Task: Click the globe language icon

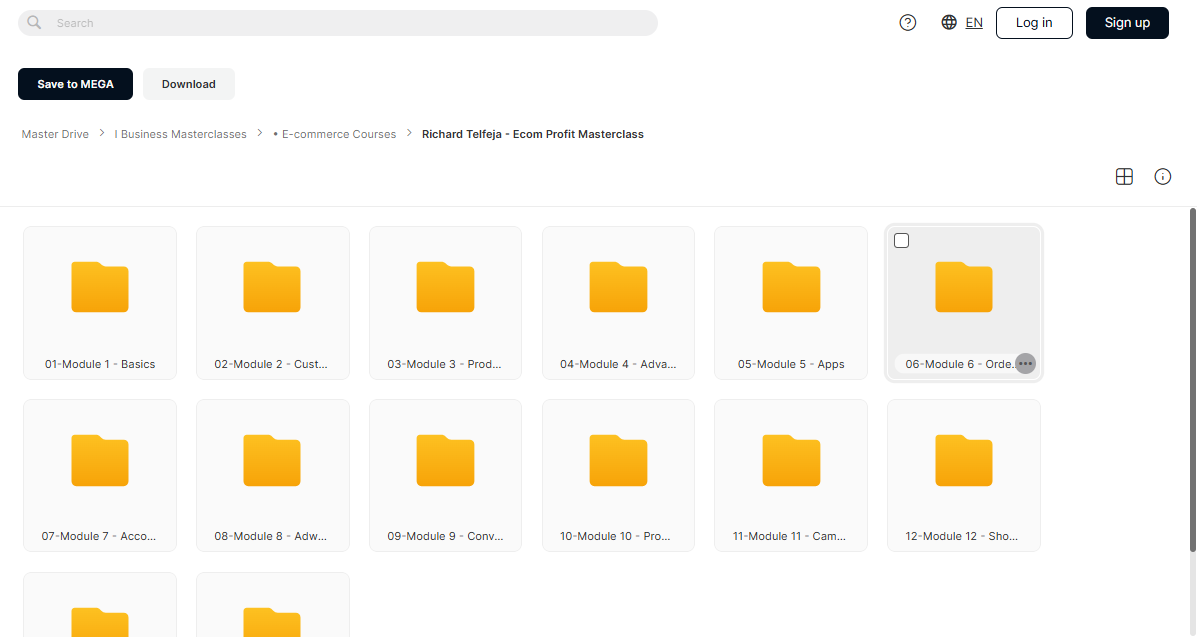Action: pos(949,23)
